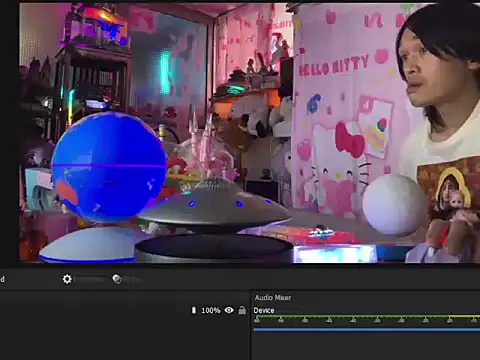Viewport: 480px width, 360px height.
Task: Open source Filters via the round icon
Action: [117, 279]
